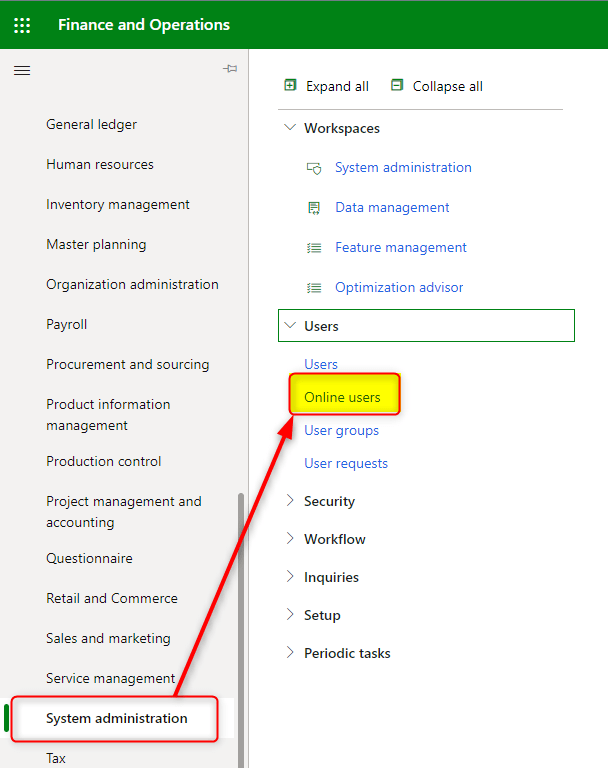
Task: Click the Expand all icon
Action: click(290, 86)
